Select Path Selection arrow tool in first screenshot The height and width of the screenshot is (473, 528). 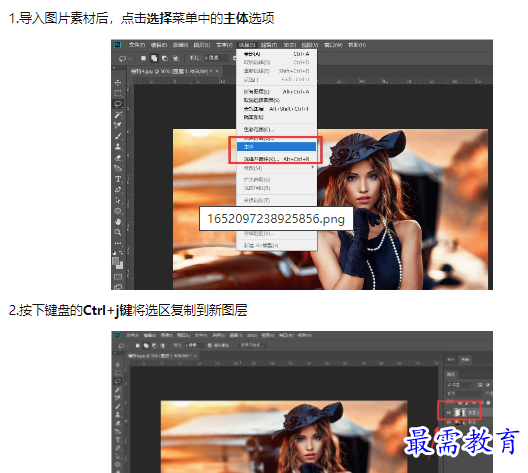click(x=118, y=201)
